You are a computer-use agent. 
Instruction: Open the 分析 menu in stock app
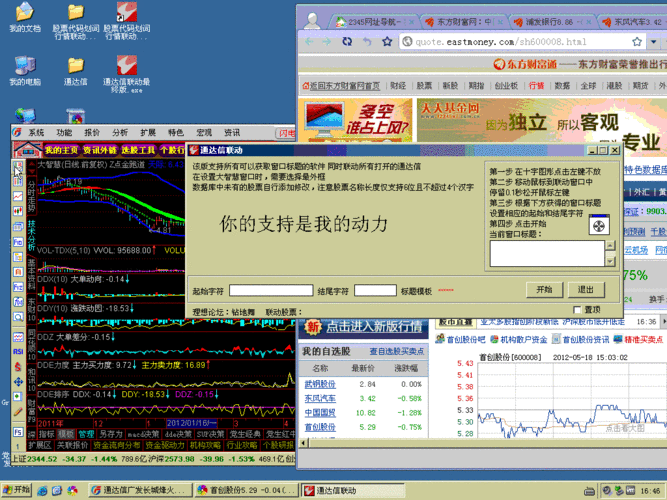(120, 132)
